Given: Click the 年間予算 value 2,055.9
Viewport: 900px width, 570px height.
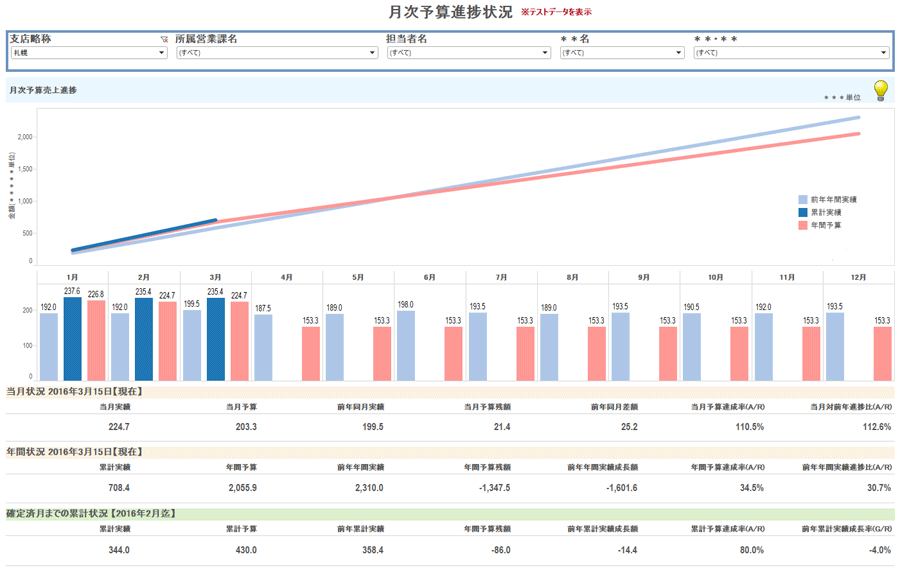Looking at the screenshot, I should tap(242, 488).
